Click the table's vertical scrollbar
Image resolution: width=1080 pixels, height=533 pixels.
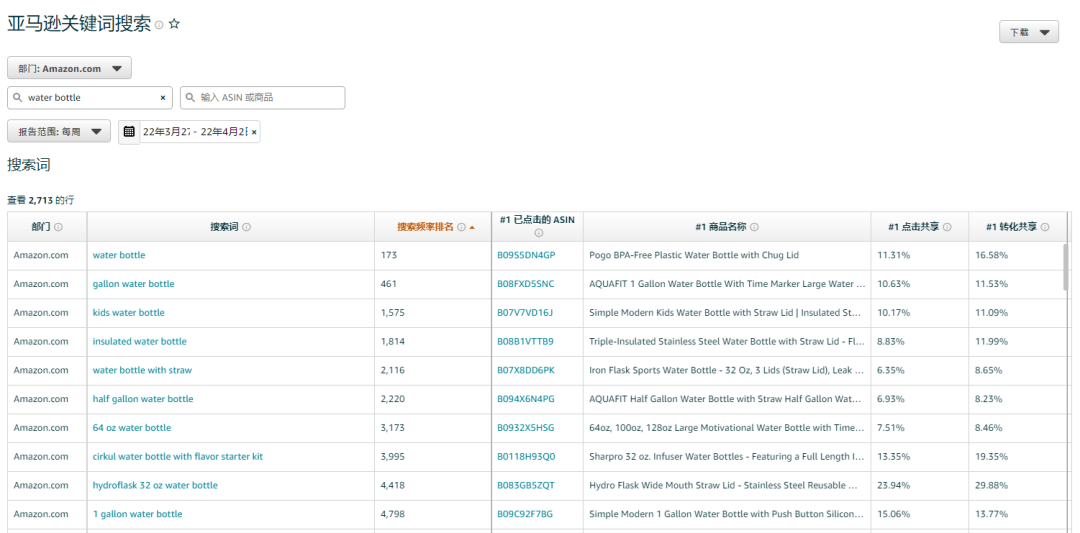pyautogui.click(x=1067, y=267)
